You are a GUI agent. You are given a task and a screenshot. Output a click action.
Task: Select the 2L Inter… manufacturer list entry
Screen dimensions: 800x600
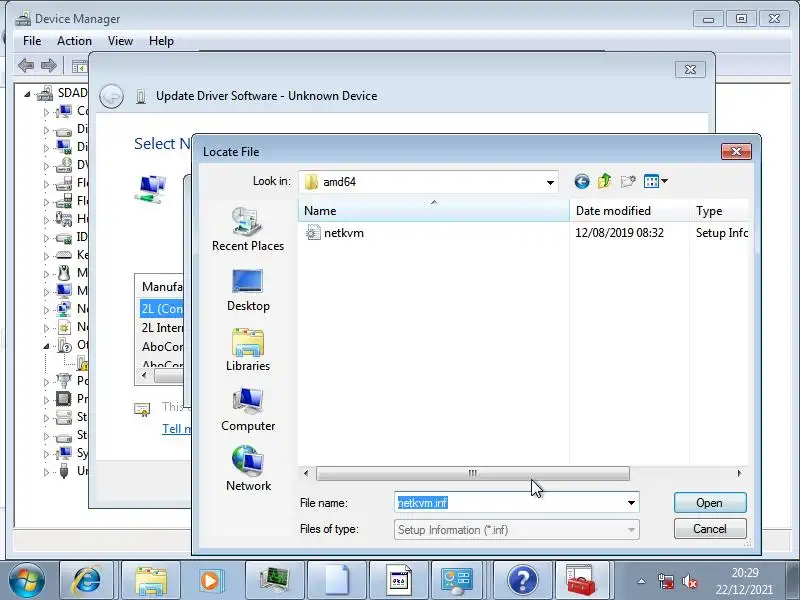pyautogui.click(x=161, y=328)
